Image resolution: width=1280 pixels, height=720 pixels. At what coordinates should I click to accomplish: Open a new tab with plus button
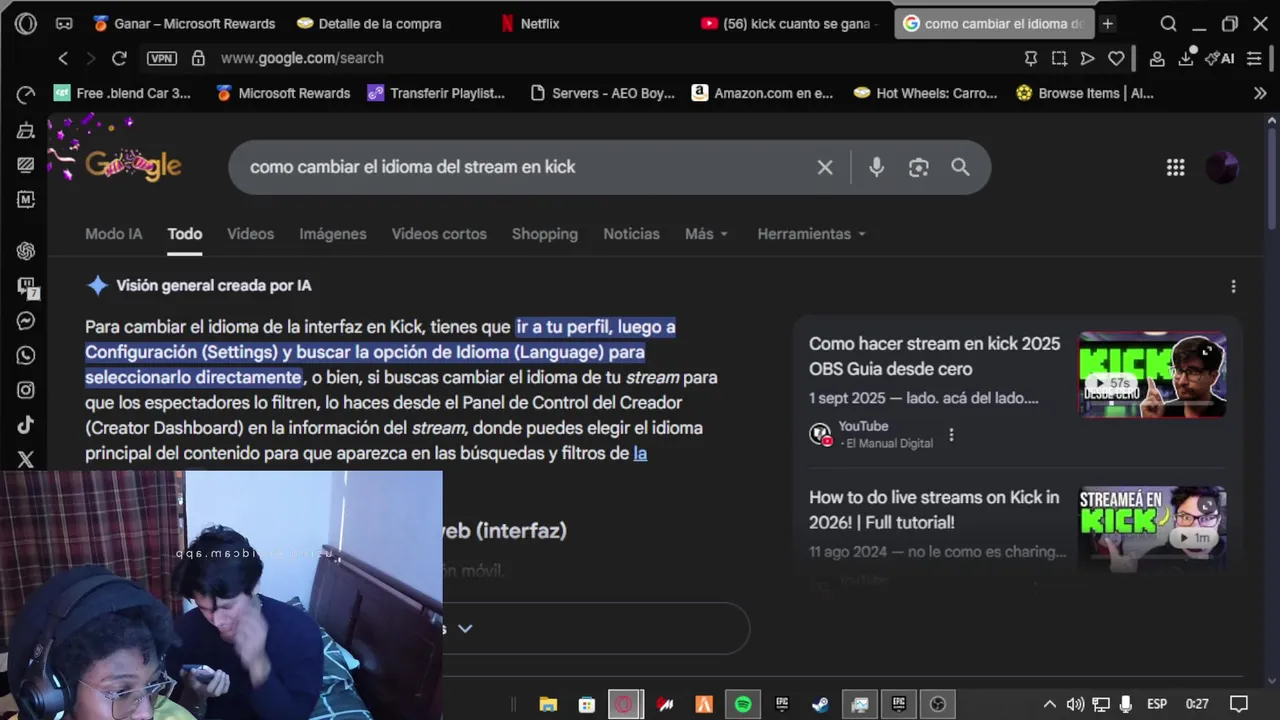tap(1107, 23)
